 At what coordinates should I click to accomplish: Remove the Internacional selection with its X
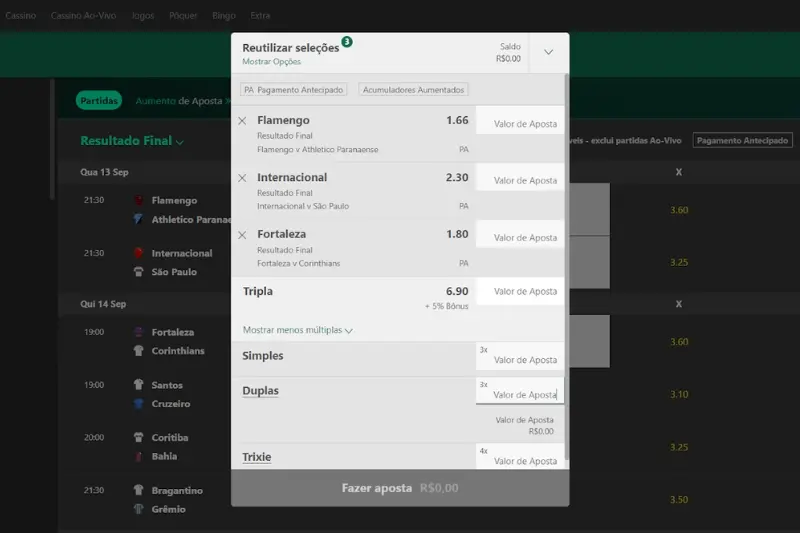click(242, 178)
